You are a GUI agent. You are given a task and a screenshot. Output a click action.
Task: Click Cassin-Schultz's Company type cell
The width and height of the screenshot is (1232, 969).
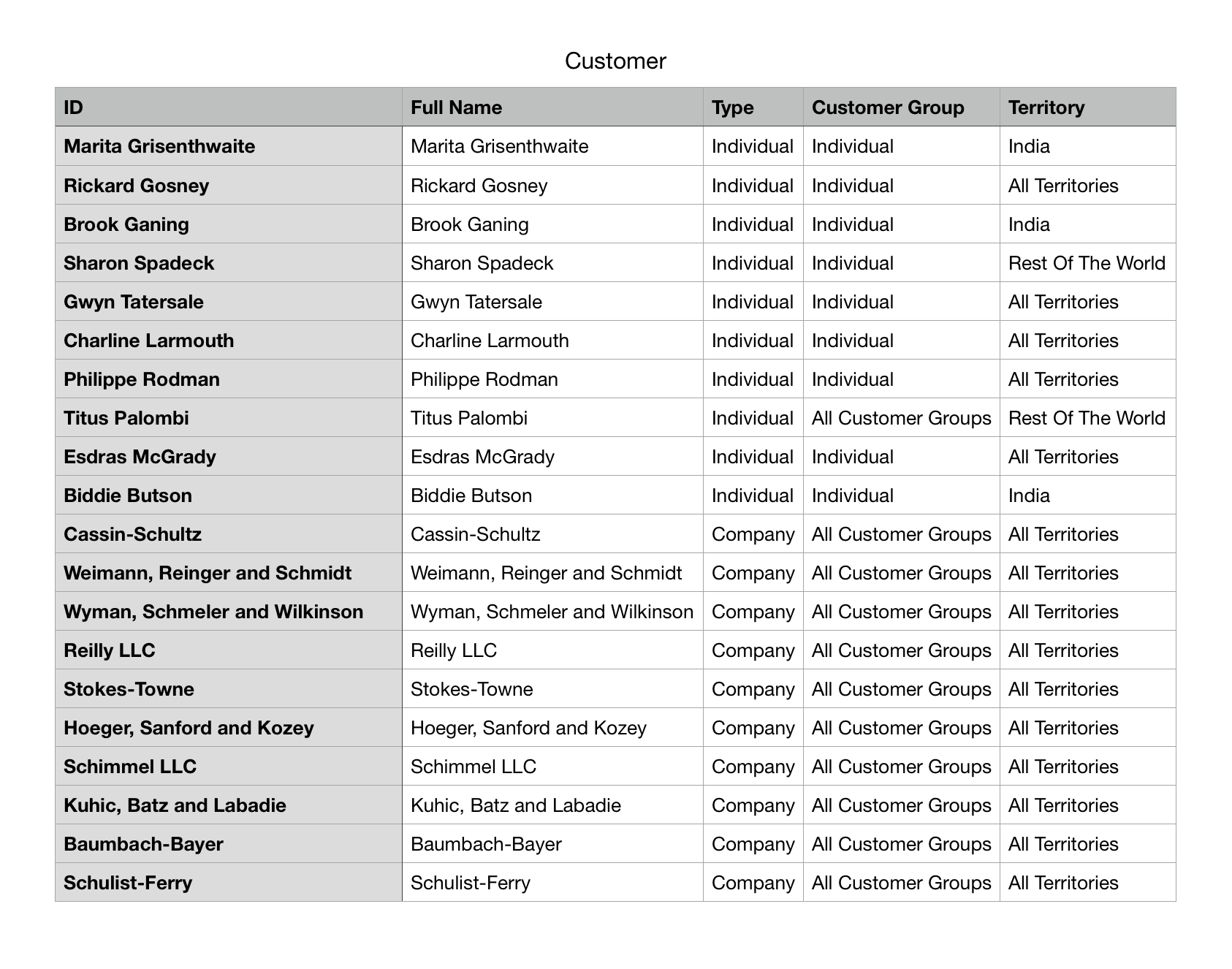coord(753,533)
